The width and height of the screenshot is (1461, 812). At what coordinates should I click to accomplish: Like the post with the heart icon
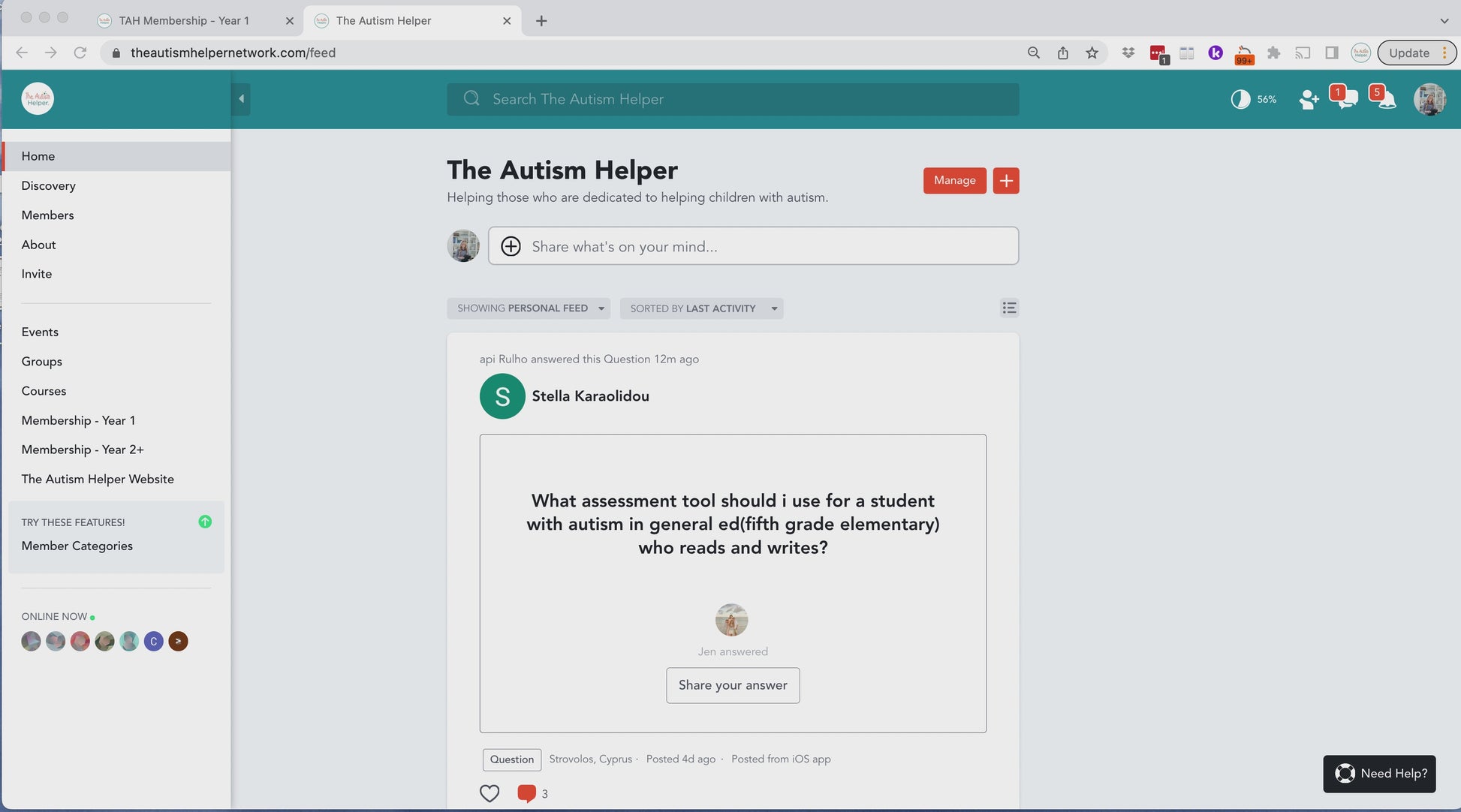coord(490,793)
